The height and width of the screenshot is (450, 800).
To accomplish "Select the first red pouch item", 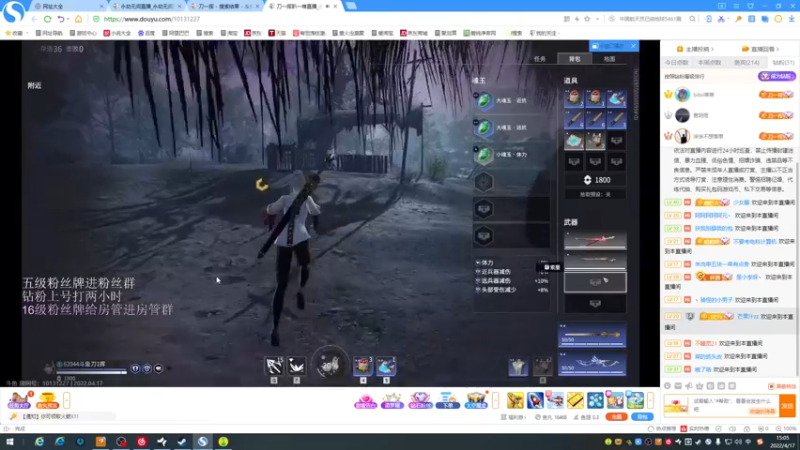I will click(x=574, y=98).
